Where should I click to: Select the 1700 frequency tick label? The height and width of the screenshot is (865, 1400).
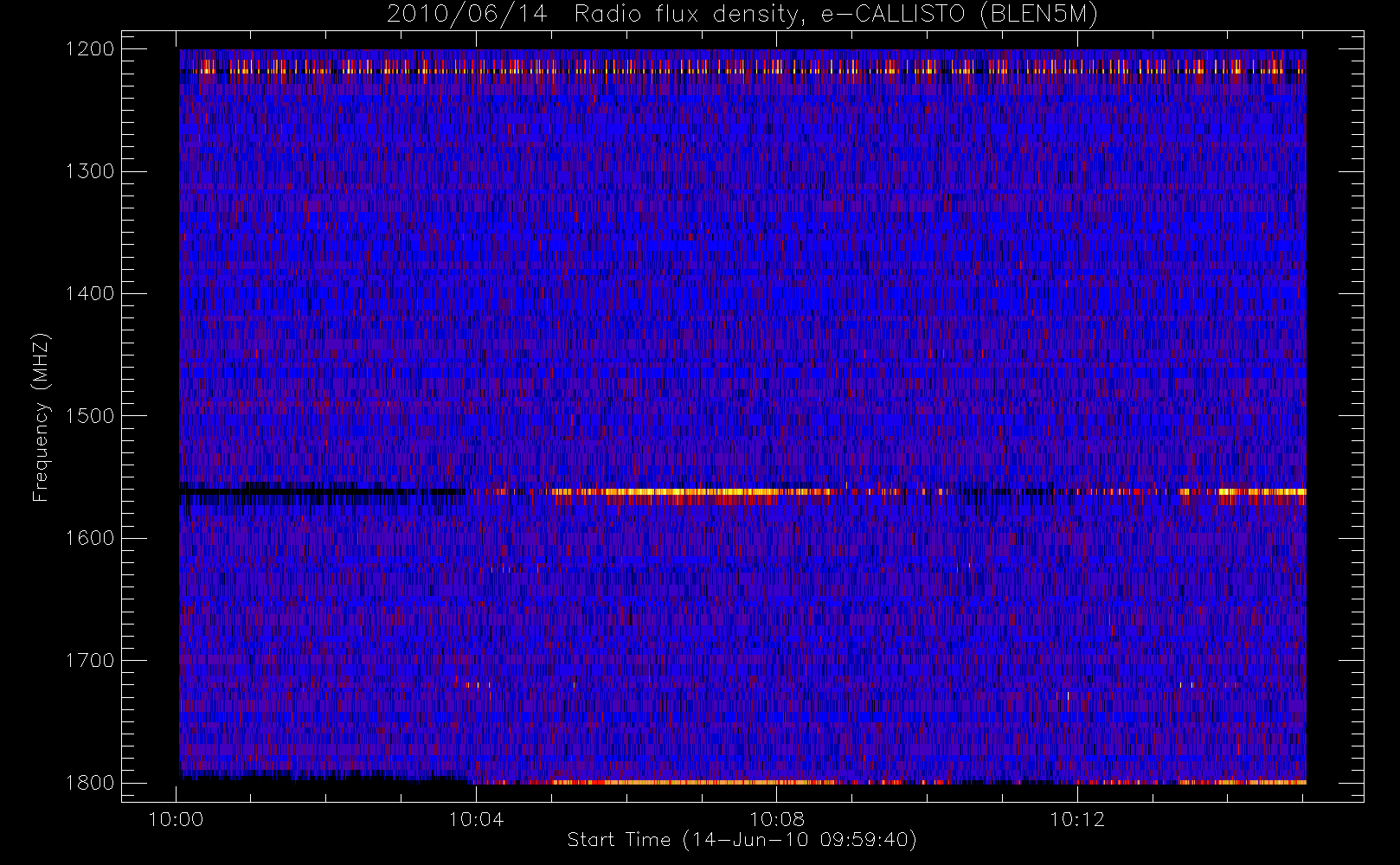click(91, 661)
